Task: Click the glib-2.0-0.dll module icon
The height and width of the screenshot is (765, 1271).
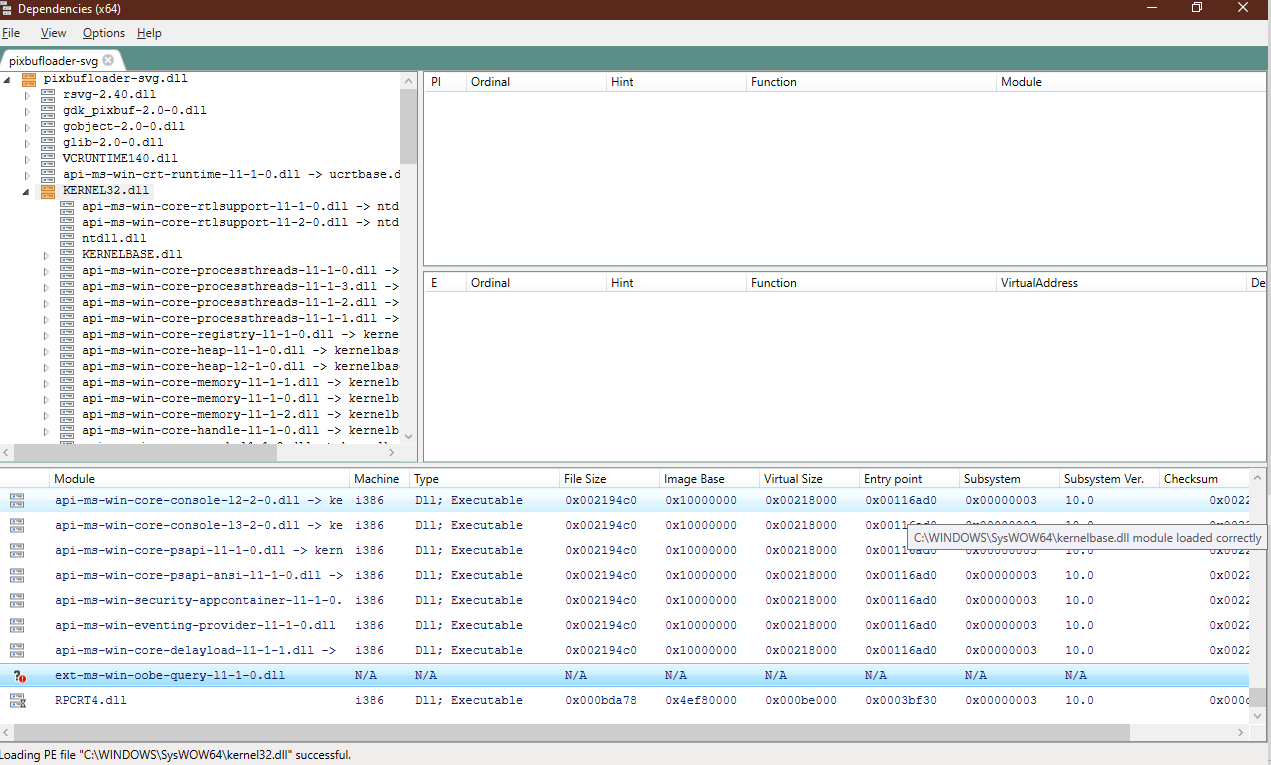Action: coord(48,142)
